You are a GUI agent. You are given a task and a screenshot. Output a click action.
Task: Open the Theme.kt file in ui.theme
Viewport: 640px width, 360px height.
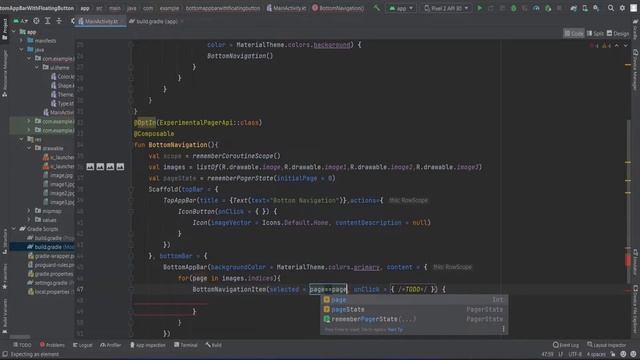[x=62, y=95]
